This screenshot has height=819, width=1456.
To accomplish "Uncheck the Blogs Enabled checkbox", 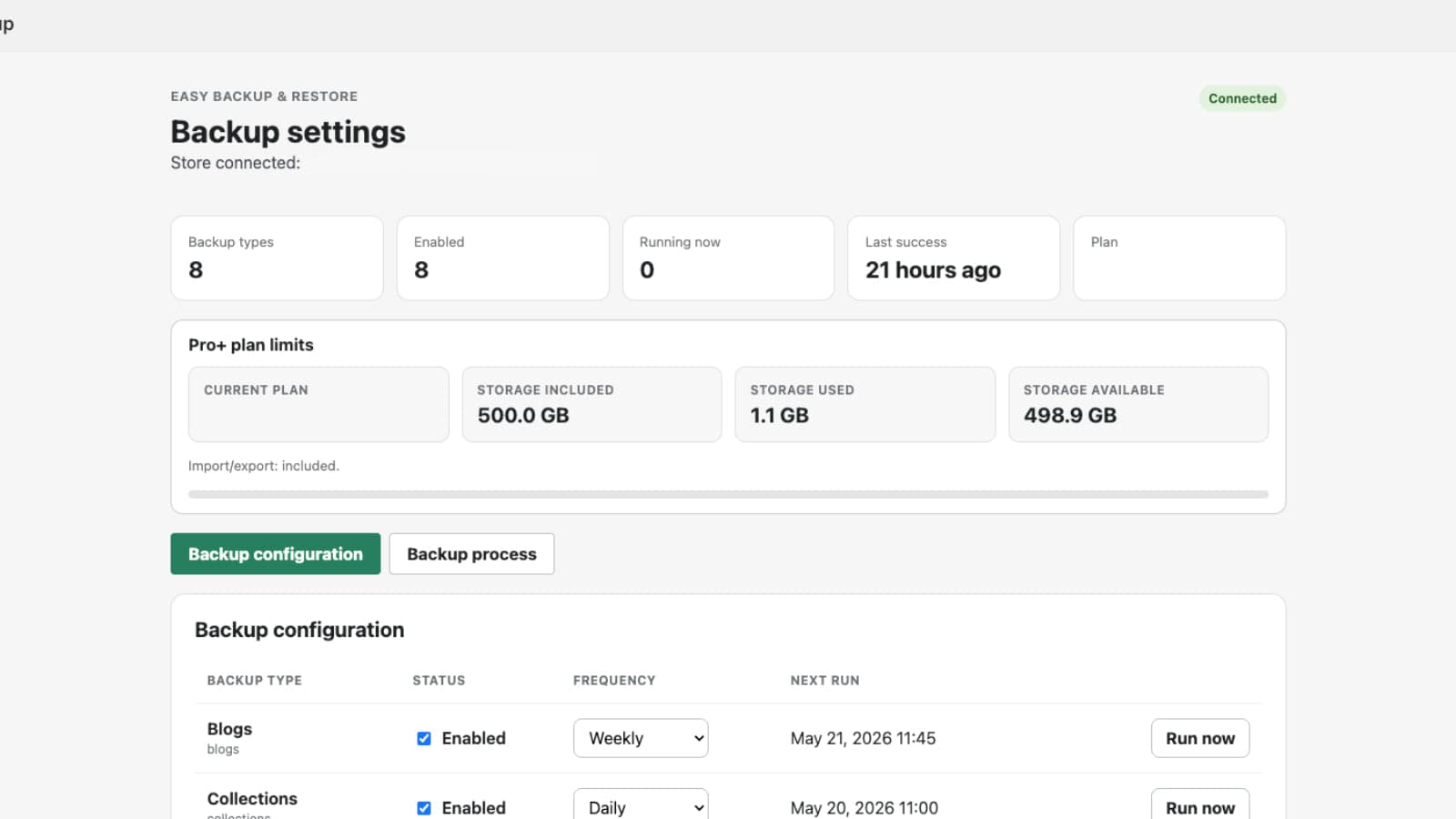I will [x=424, y=738].
